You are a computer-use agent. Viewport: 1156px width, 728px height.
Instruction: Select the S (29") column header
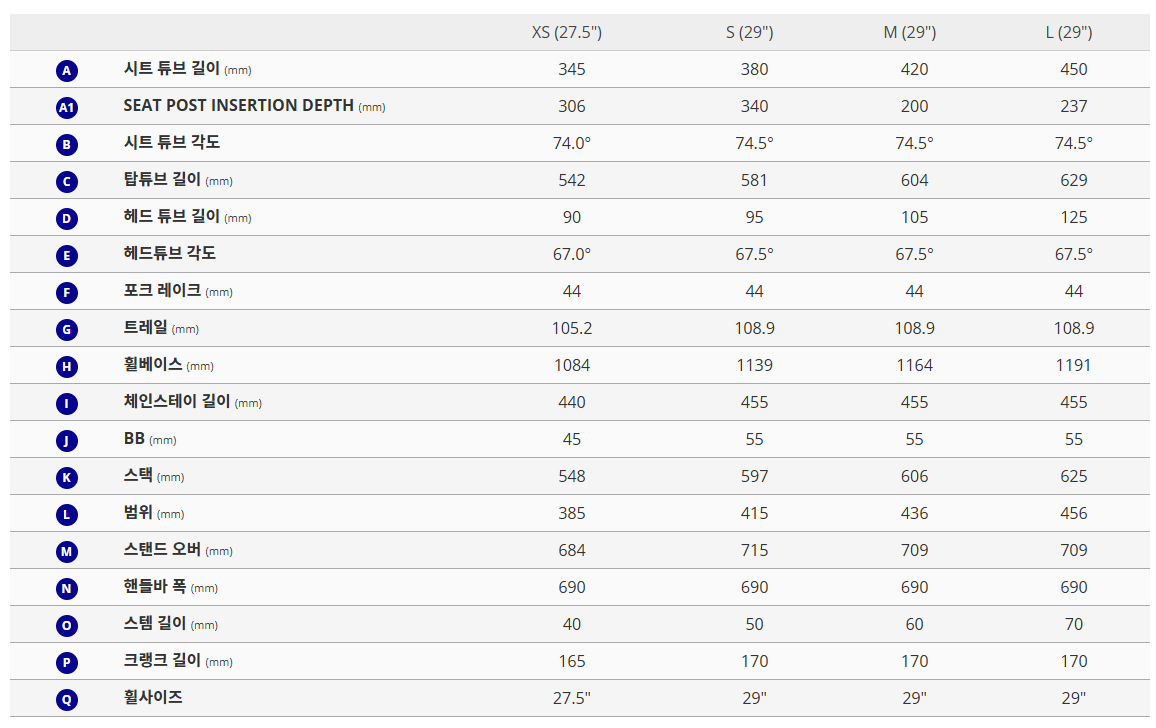click(x=749, y=32)
